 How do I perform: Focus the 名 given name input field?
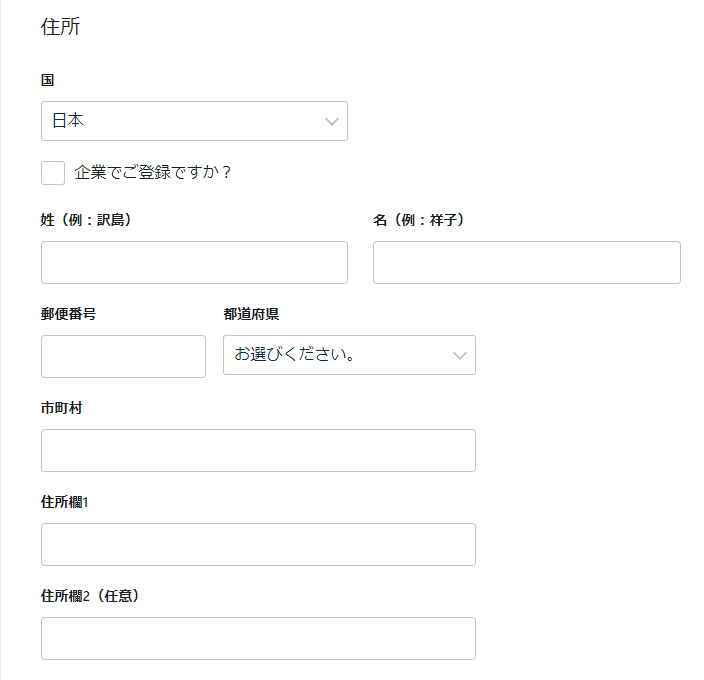[527, 262]
